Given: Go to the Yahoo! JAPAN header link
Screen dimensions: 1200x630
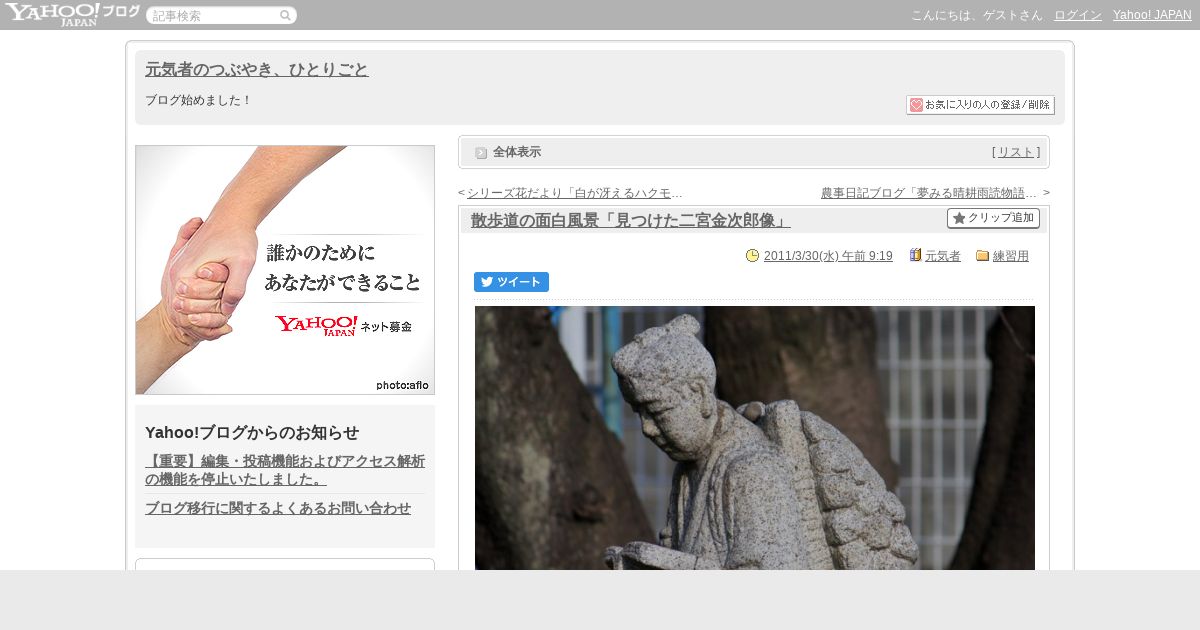Looking at the screenshot, I should pos(1152,15).
